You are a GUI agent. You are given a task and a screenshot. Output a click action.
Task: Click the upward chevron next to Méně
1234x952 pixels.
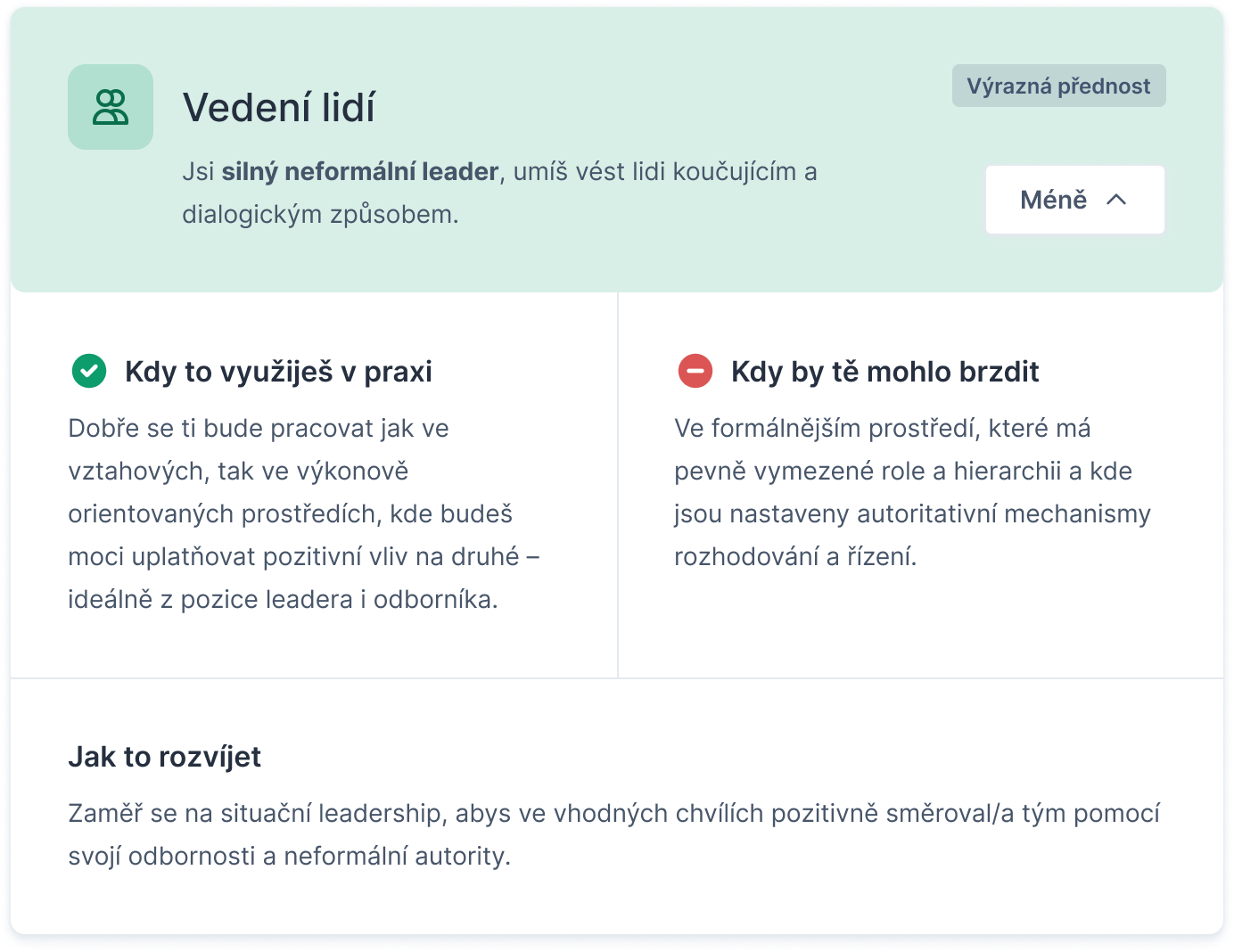1116,200
